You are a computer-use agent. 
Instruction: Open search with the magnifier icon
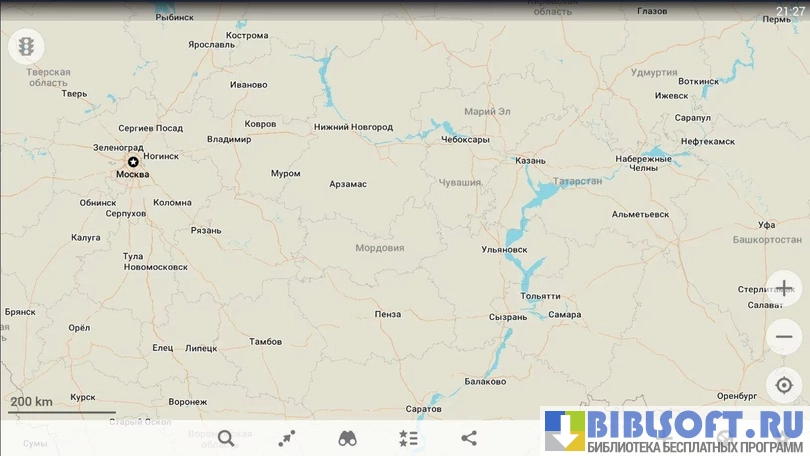tap(226, 438)
